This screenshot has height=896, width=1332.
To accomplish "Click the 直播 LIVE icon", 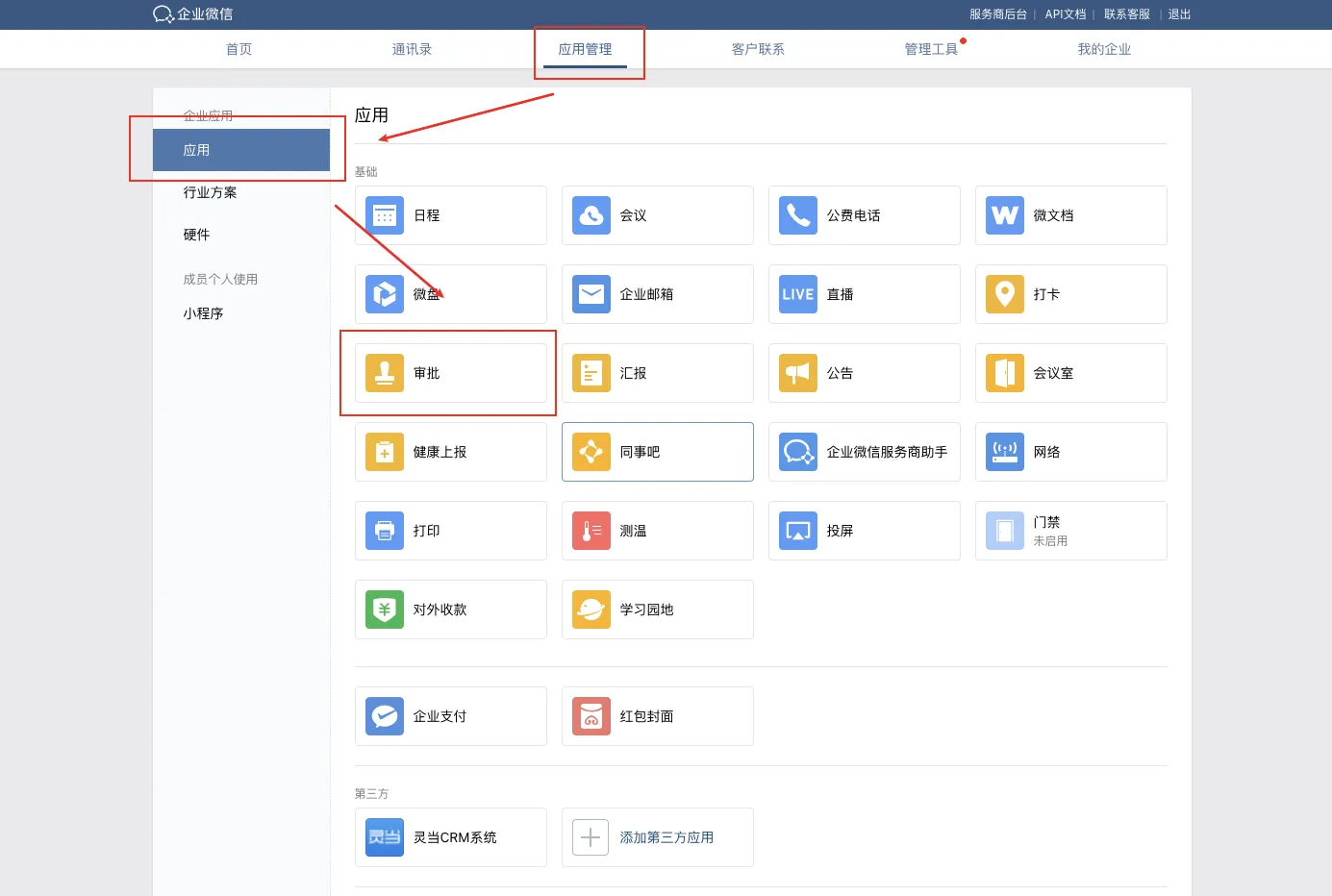I will click(x=798, y=294).
